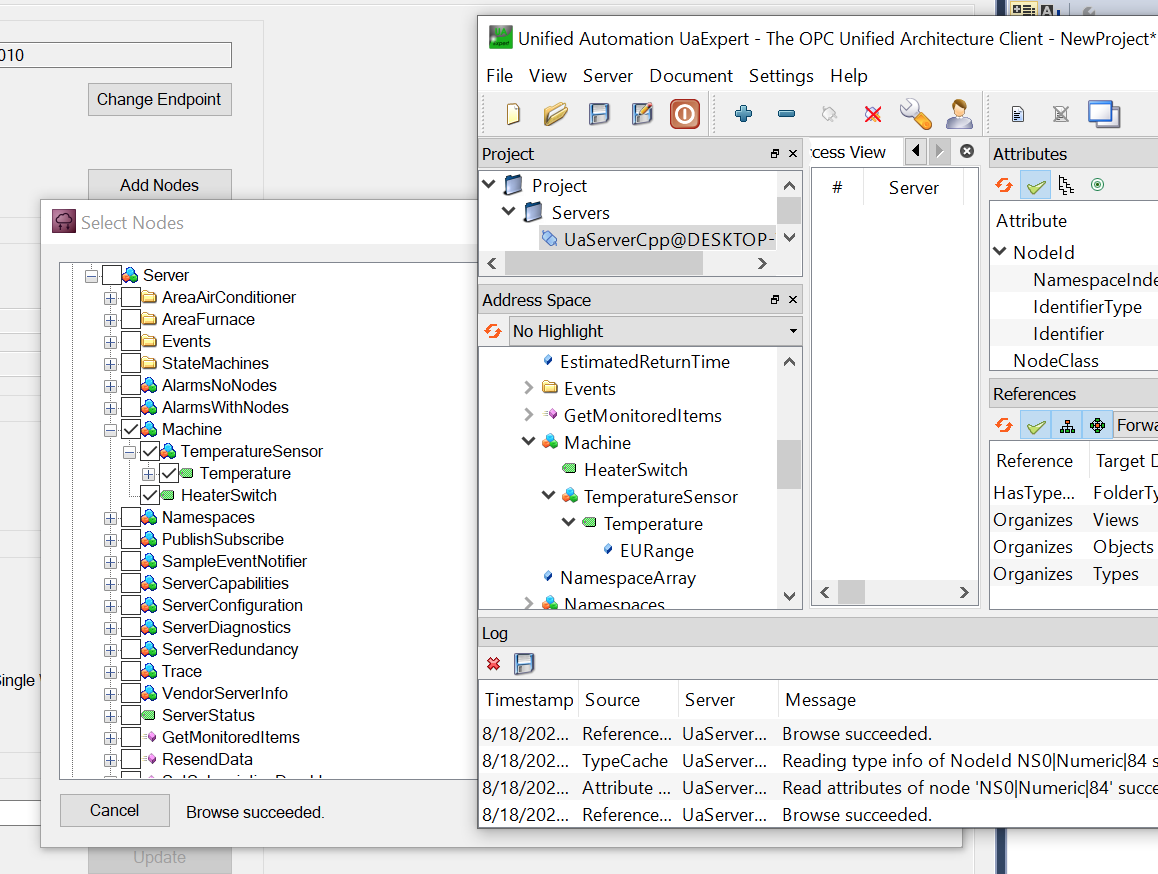Float the Project panel
Screen dimensions: 1158x874
774,154
